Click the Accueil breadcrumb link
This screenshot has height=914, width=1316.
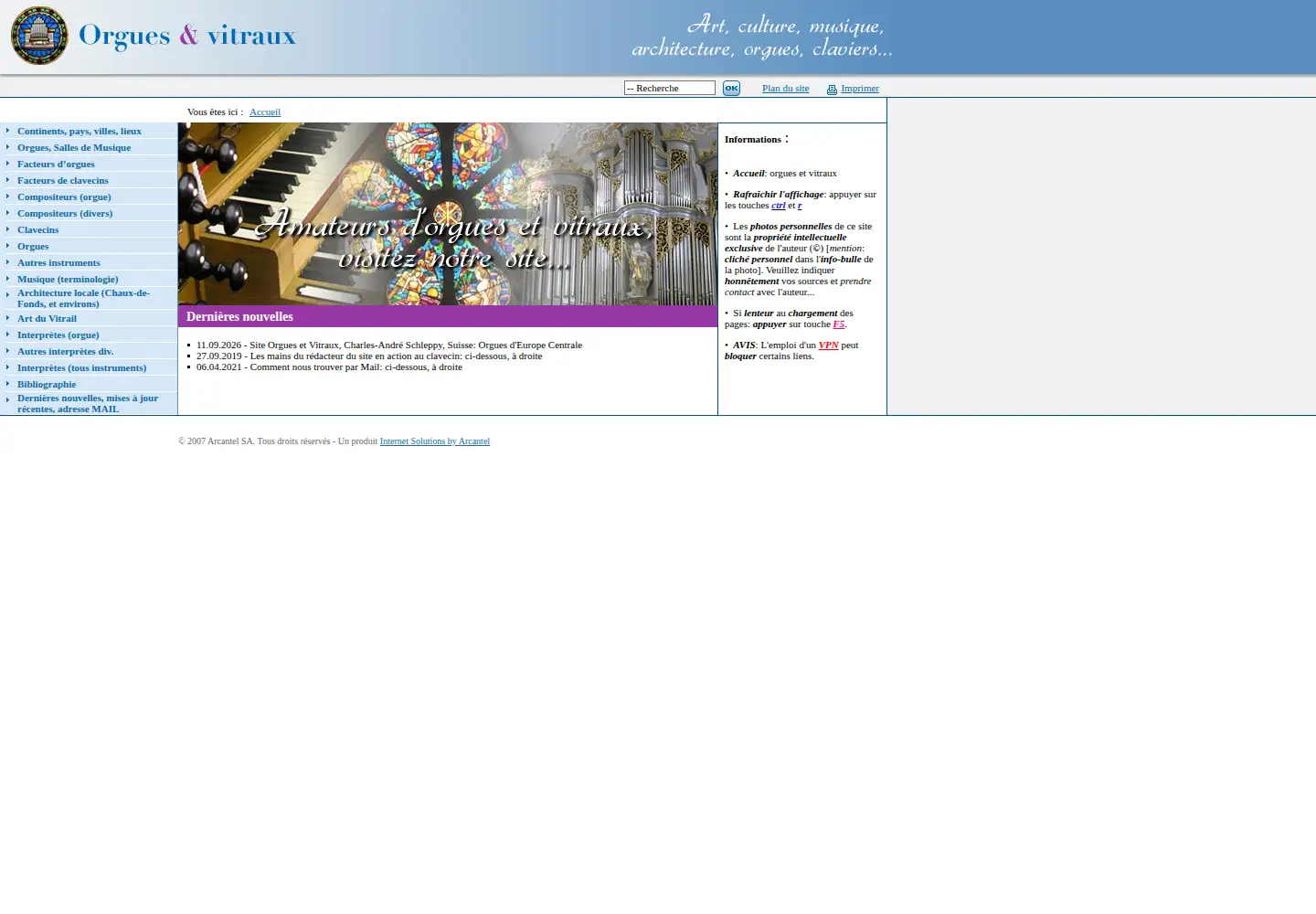[x=265, y=112]
